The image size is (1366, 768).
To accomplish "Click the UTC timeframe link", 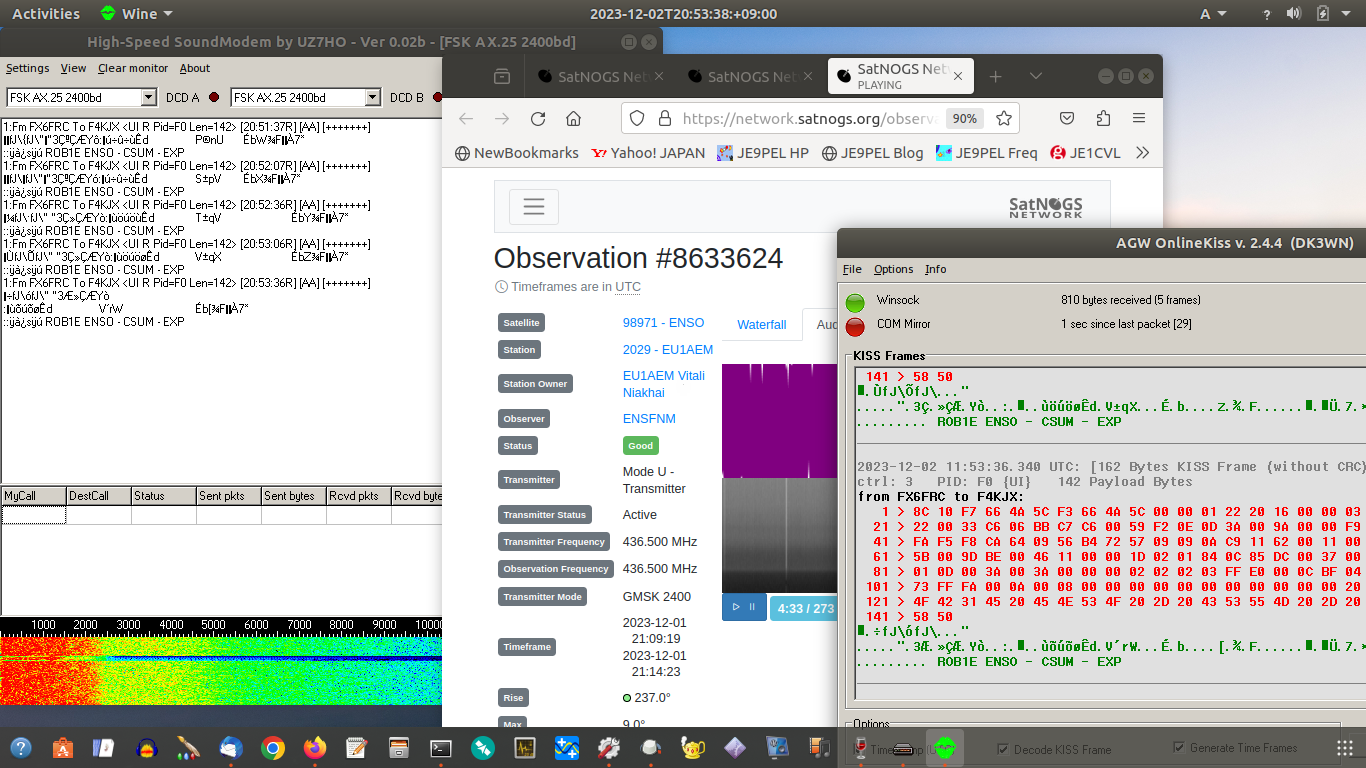I will pyautogui.click(x=628, y=287).
